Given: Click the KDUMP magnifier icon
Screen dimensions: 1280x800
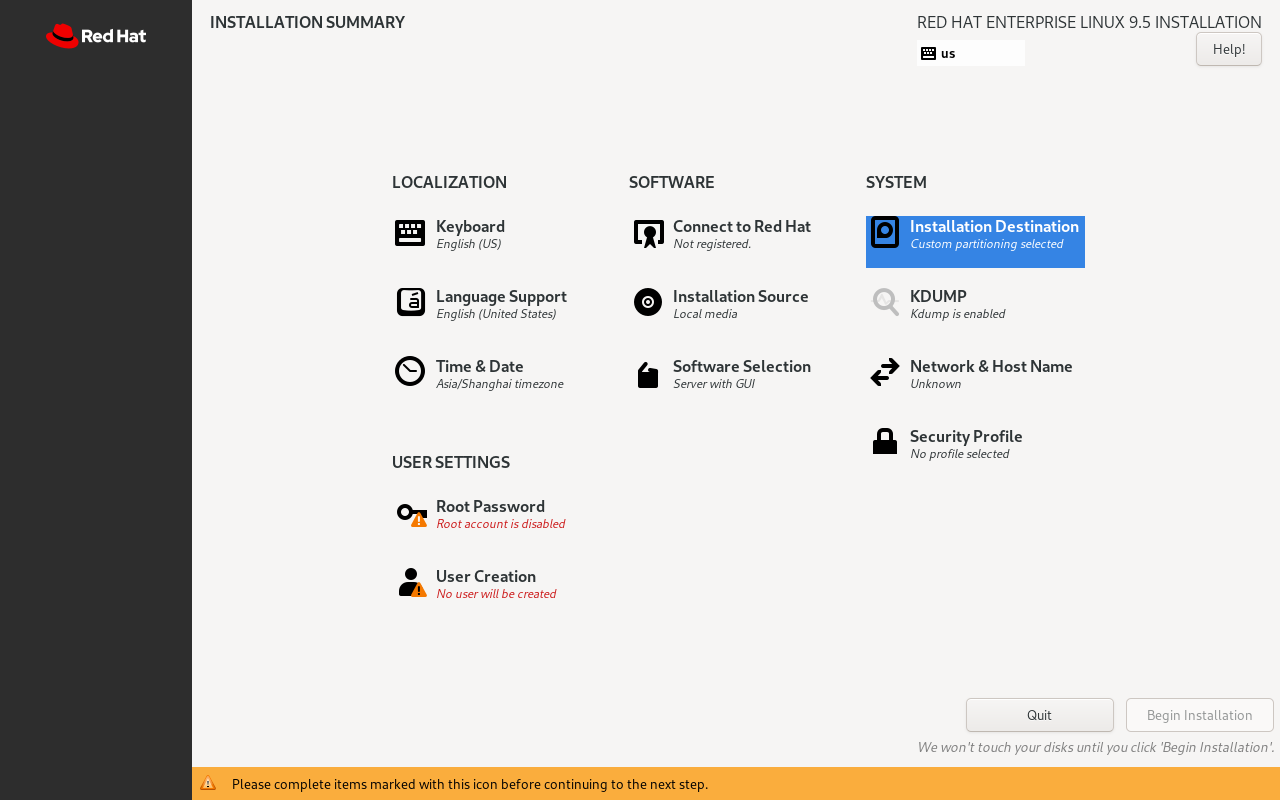Looking at the screenshot, I should click(885, 302).
